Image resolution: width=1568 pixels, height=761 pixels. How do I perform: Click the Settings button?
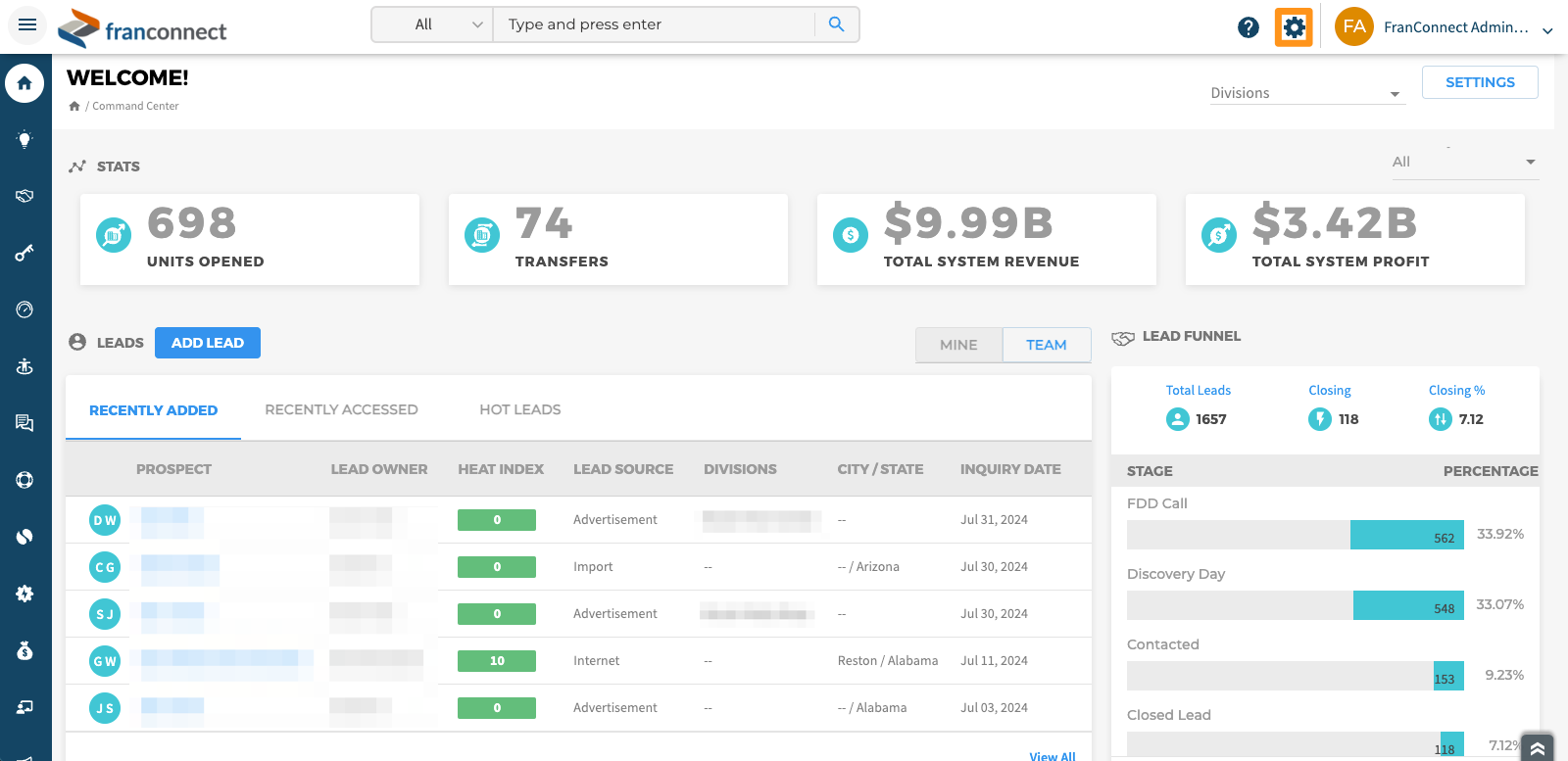(x=1480, y=82)
